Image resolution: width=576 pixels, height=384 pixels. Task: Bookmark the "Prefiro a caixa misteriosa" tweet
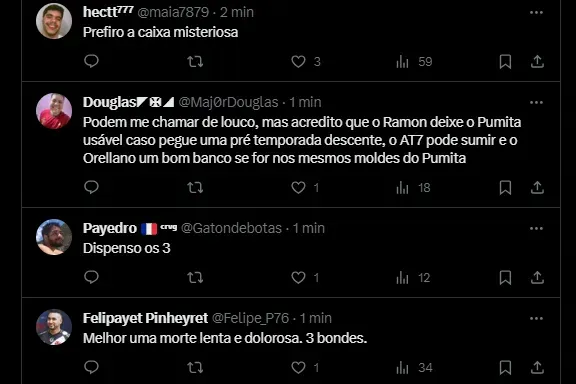pyautogui.click(x=505, y=61)
